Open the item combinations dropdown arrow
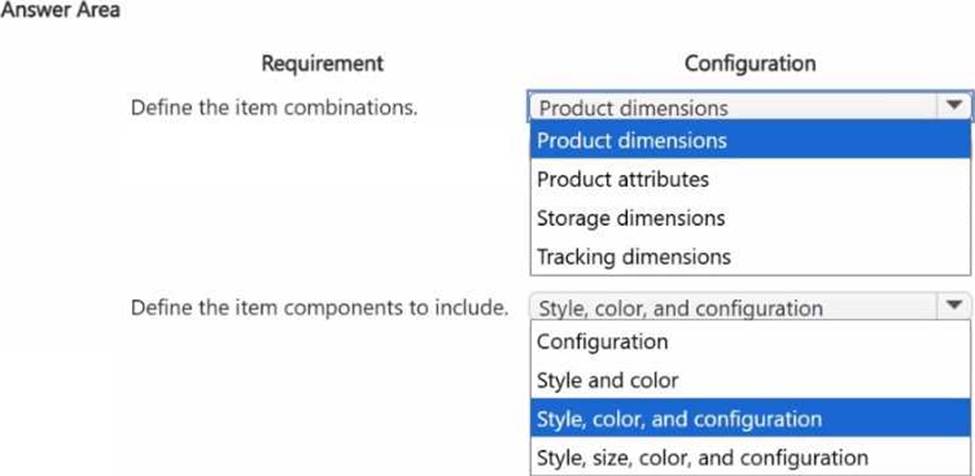Viewport: 975px width, 476px height. (953, 106)
